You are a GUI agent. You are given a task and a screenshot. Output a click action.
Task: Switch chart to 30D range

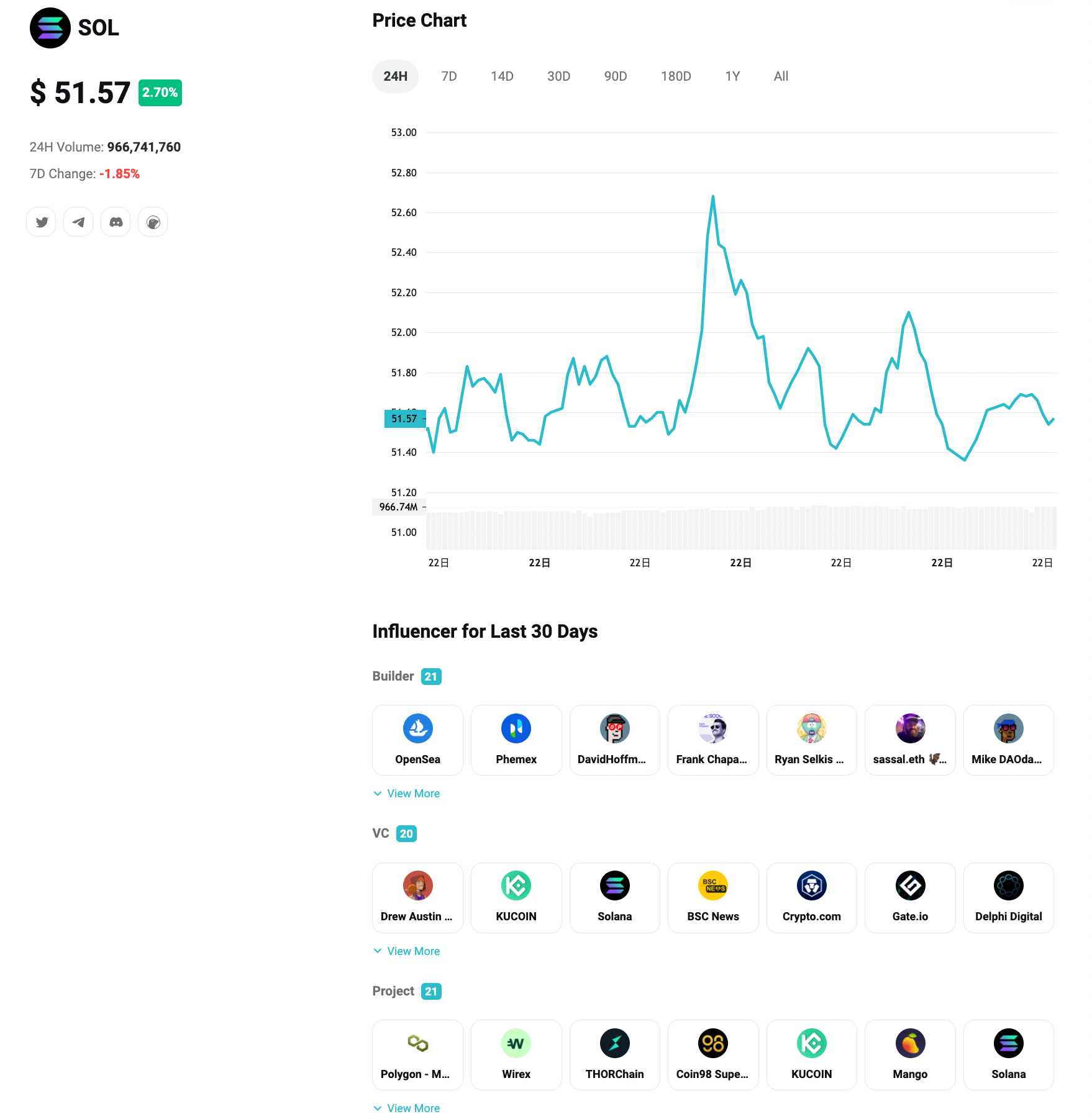[x=558, y=76]
